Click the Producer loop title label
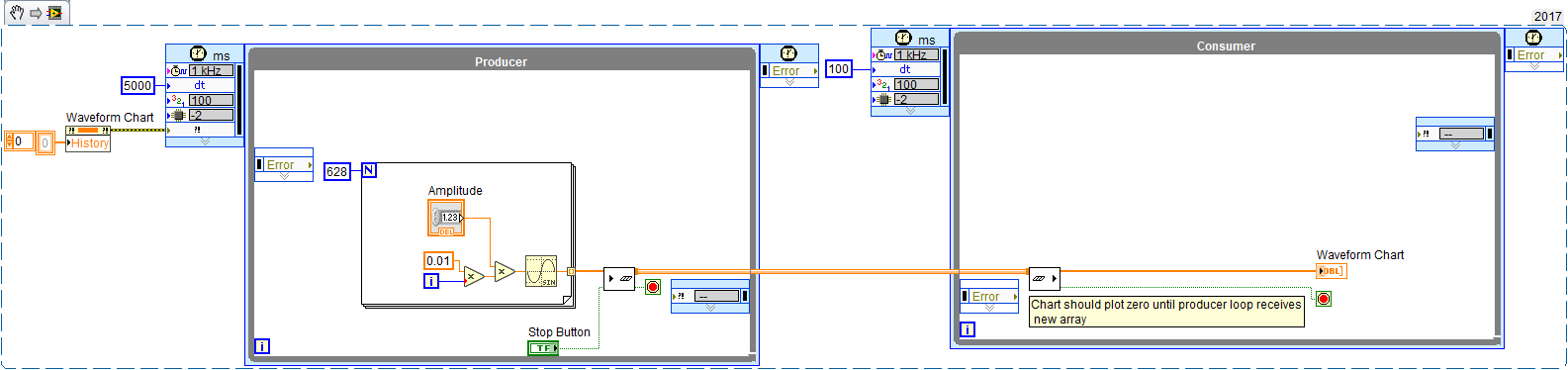Screen dimensions: 1568x370 [501, 61]
